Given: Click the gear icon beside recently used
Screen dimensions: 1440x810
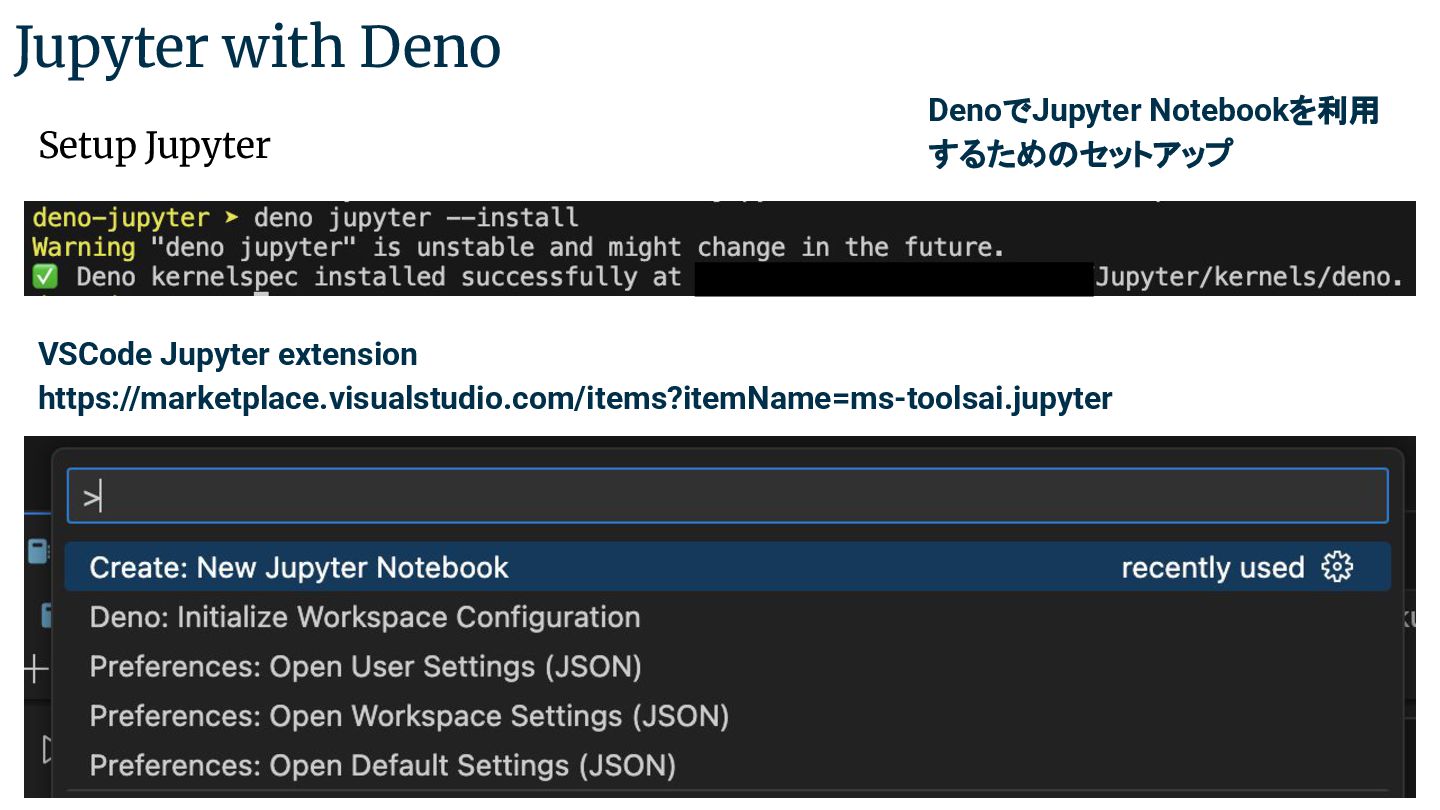Looking at the screenshot, I should 1337,567.
